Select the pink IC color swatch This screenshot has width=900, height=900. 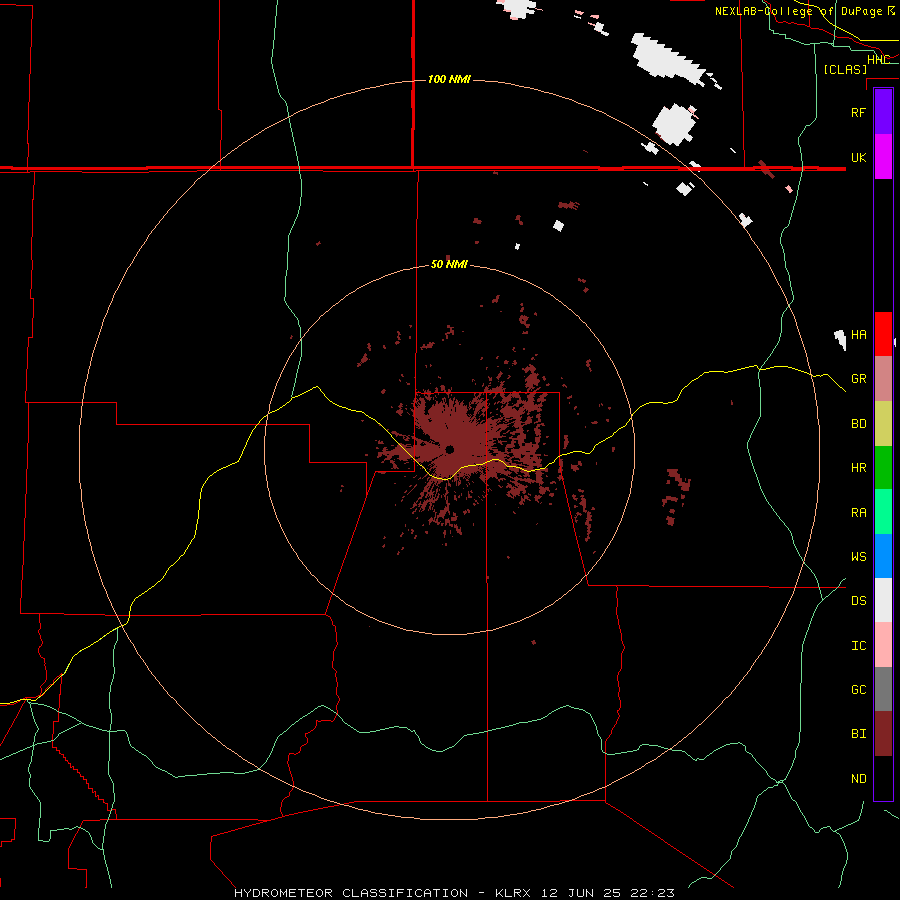(883, 645)
